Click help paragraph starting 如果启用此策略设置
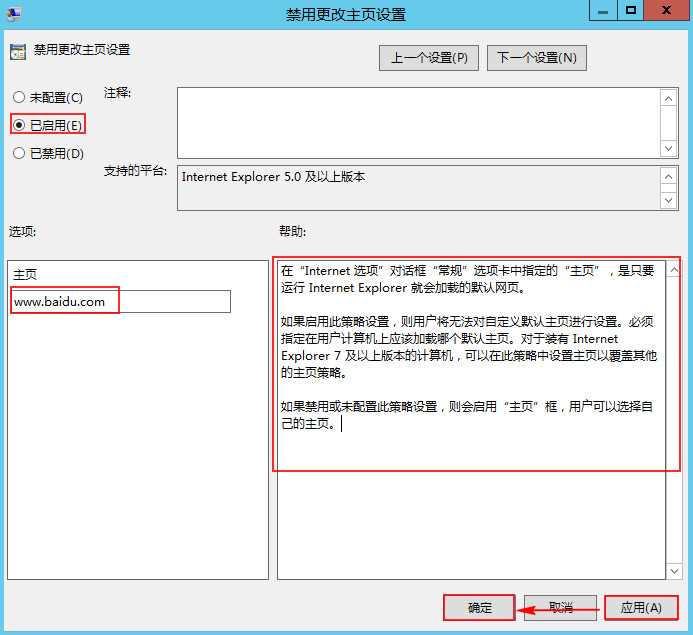Screen dimensions: 693x635 468,347
